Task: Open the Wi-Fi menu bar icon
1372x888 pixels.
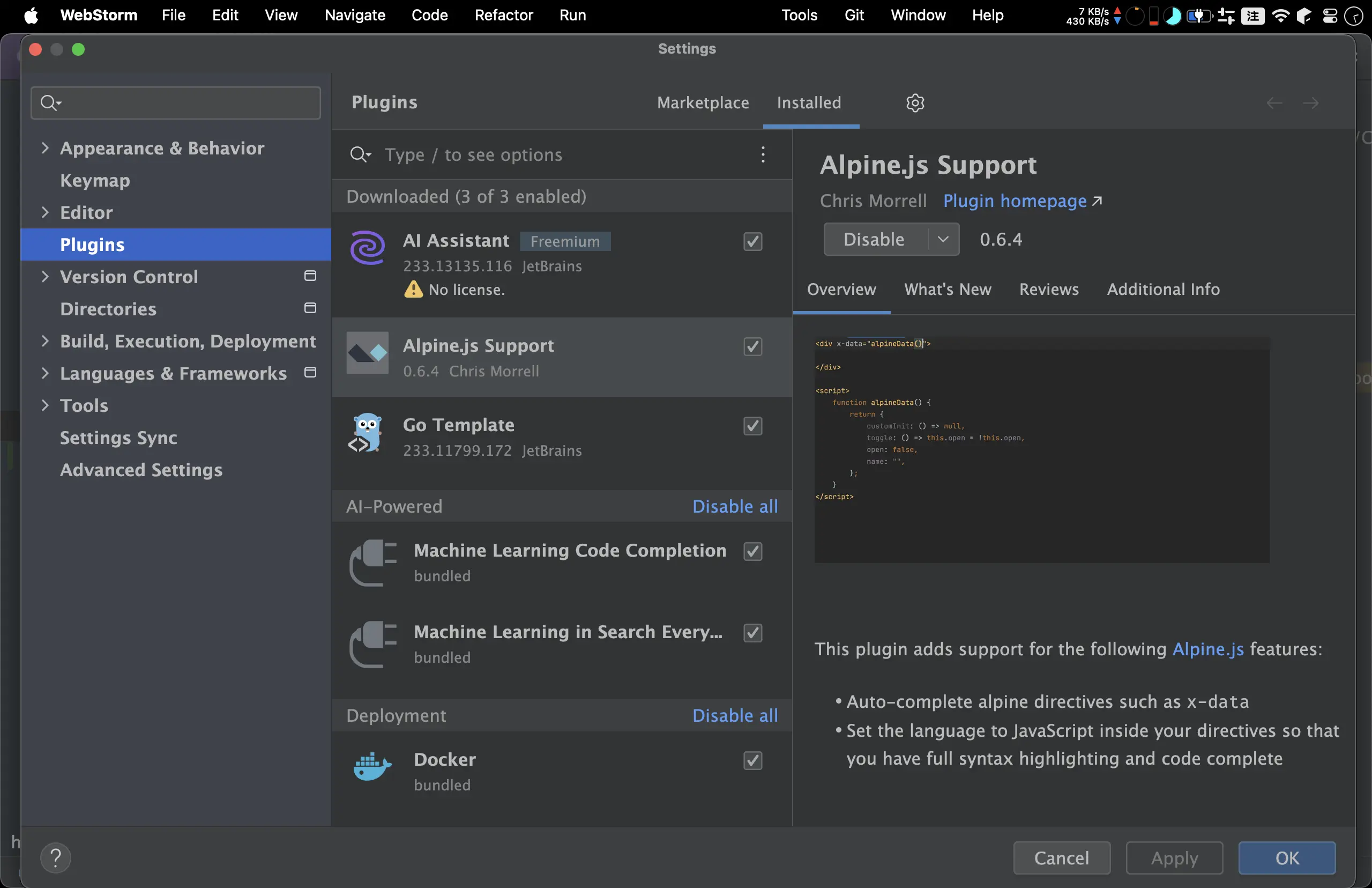Action: (1280, 16)
